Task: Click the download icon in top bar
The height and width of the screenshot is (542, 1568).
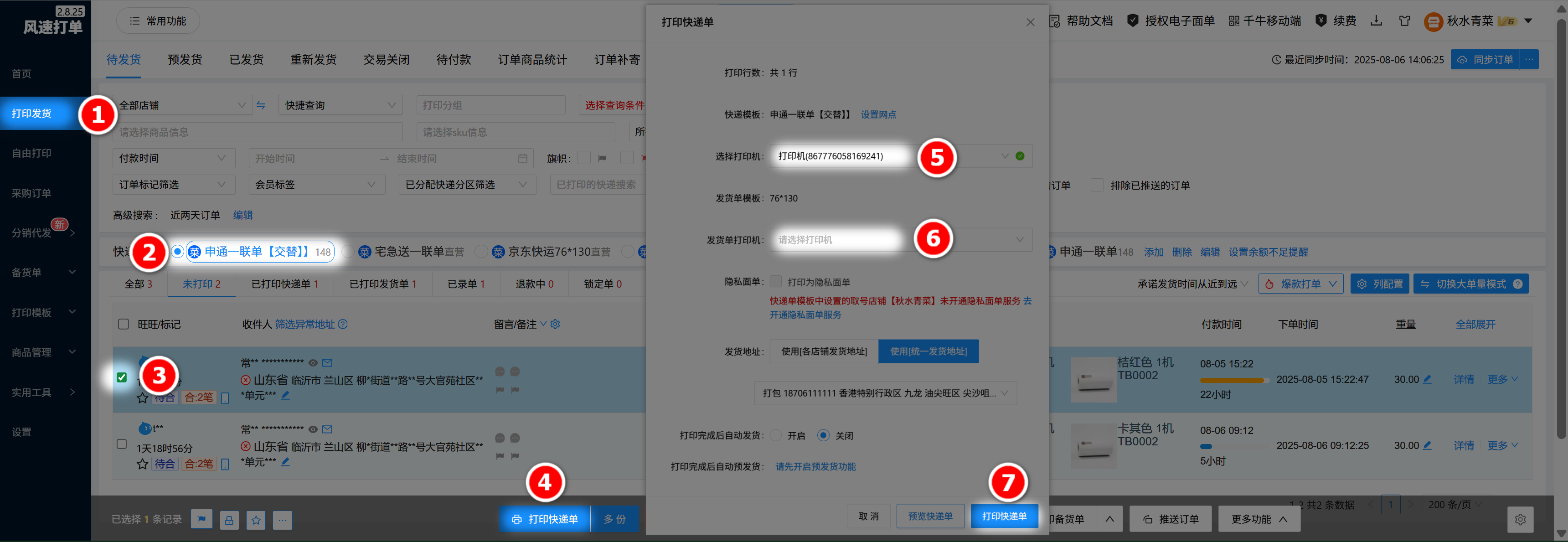Action: point(1376,21)
